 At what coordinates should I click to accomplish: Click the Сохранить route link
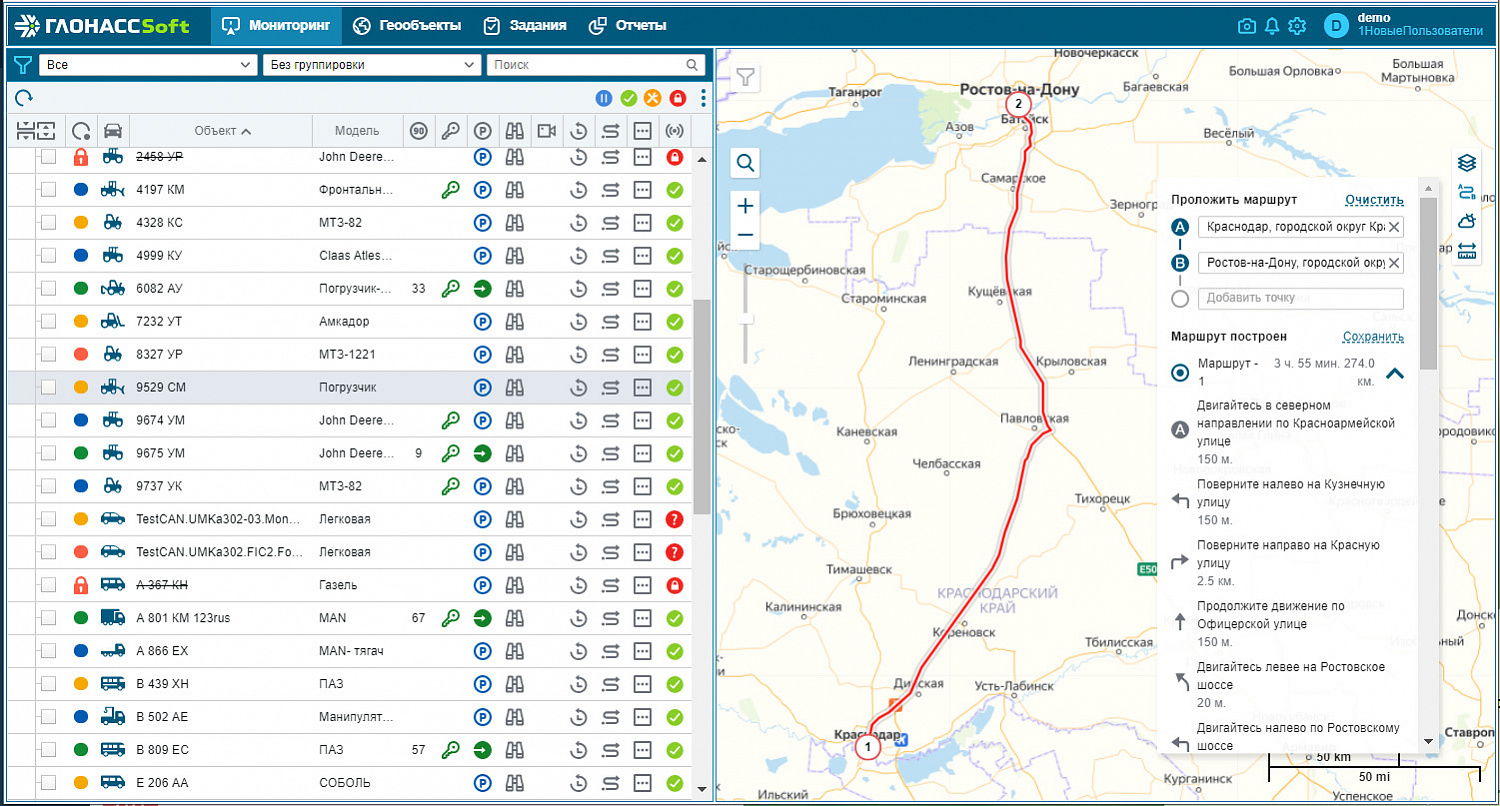[x=1373, y=337]
